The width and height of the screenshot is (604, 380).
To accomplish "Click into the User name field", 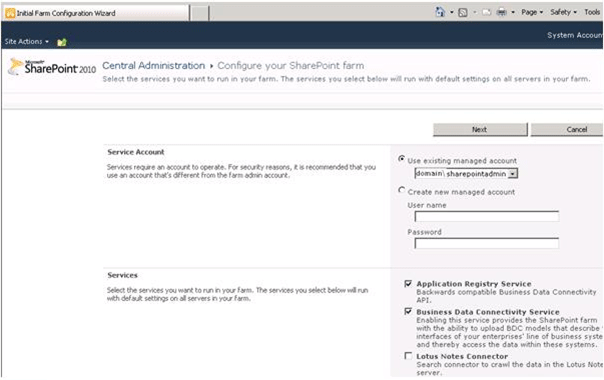I will 487,216.
